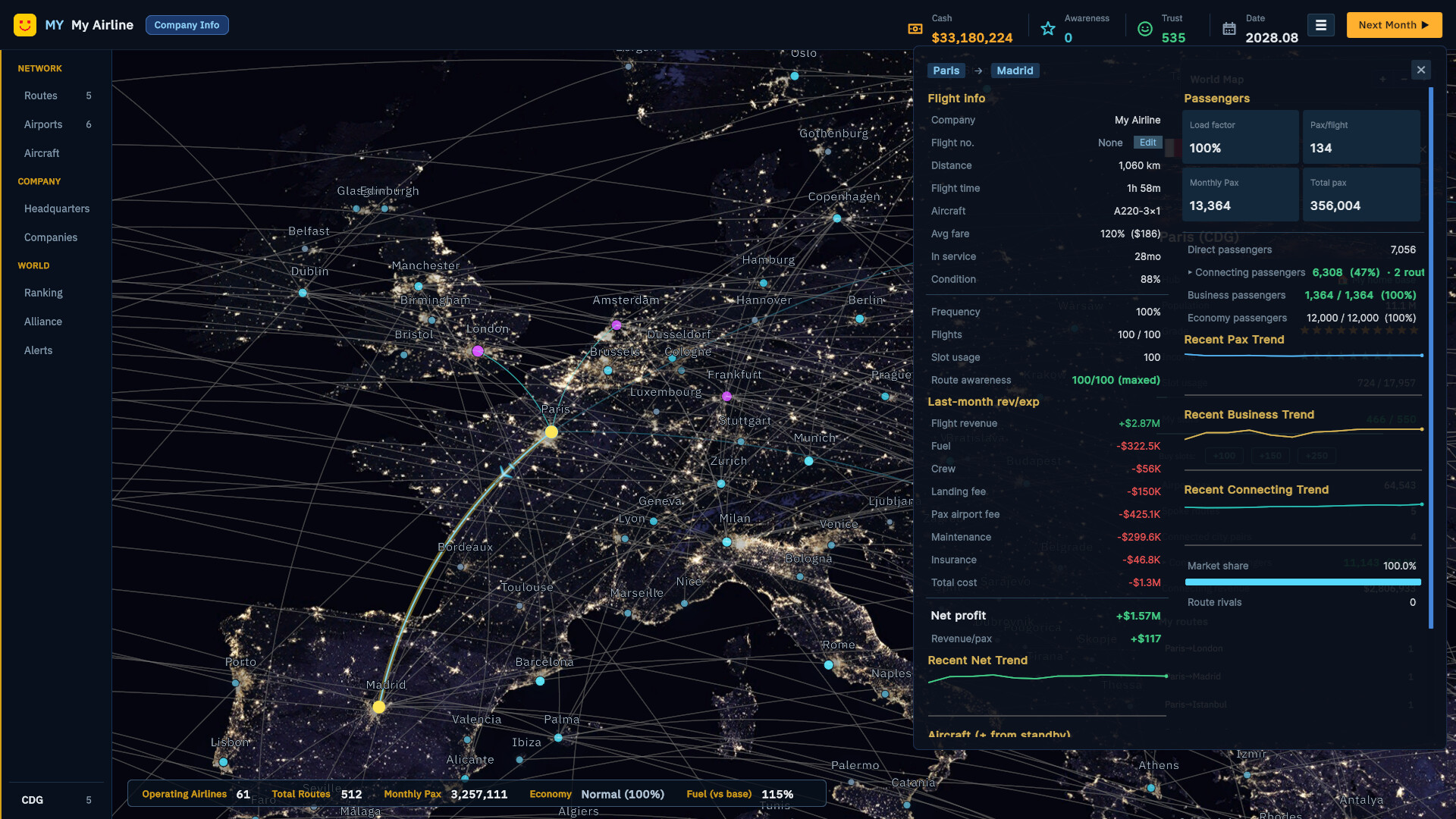Click the Market share progress bar
This screenshot has height=819, width=1456.
(x=1303, y=582)
